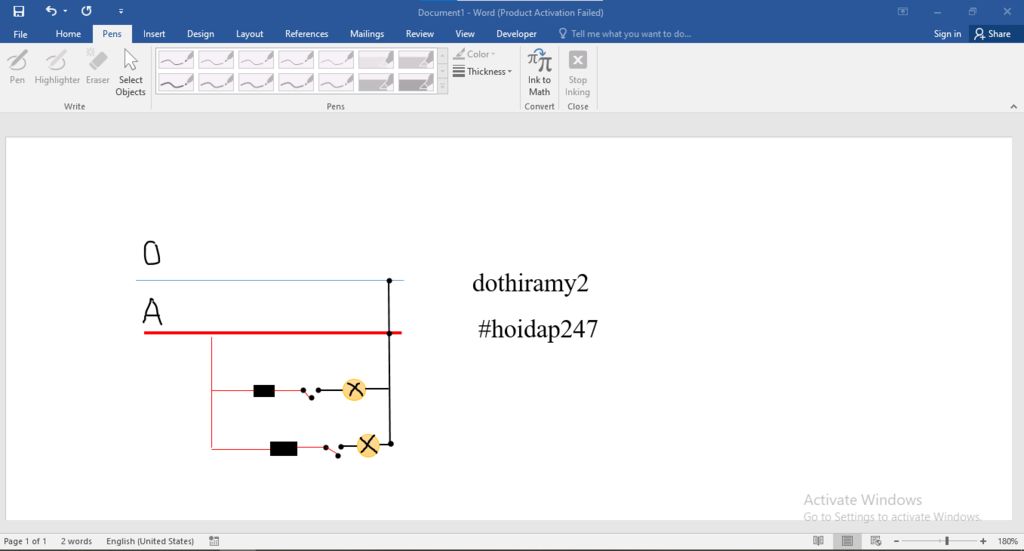Click the Share button
Image resolution: width=1024 pixels, height=551 pixels.
coord(992,34)
